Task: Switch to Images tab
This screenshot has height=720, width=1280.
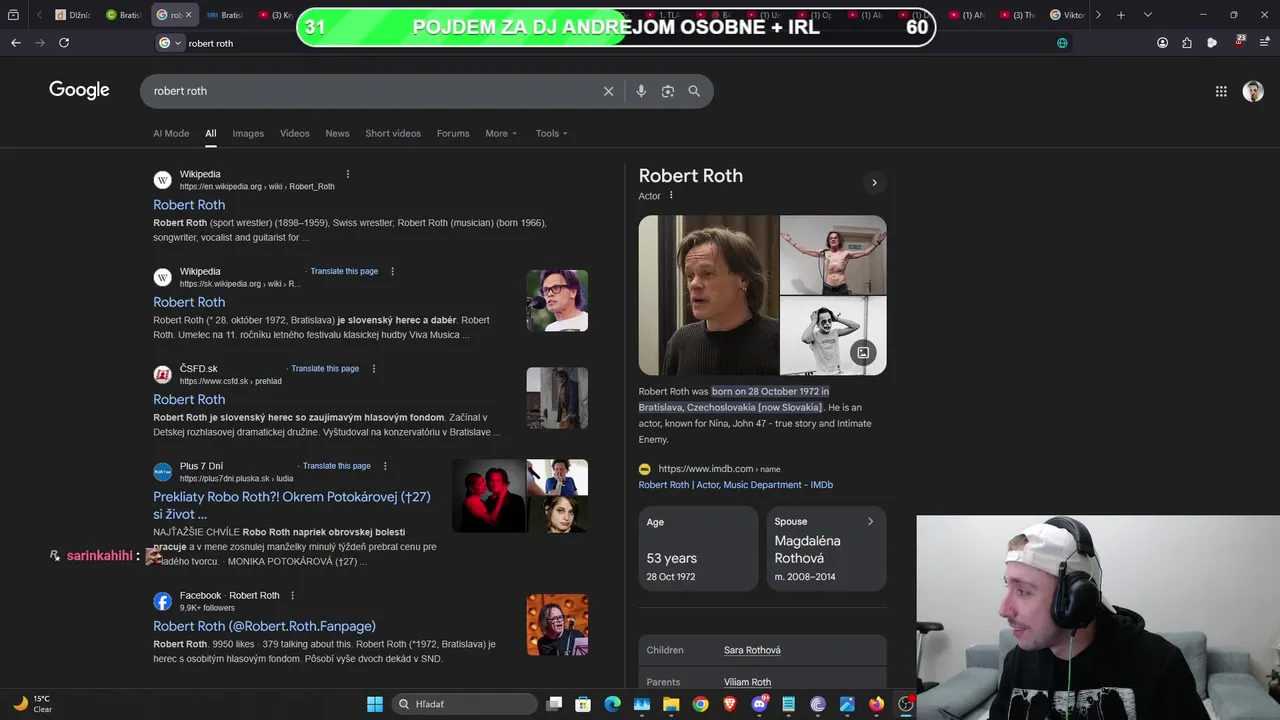Action: pyautogui.click(x=248, y=133)
